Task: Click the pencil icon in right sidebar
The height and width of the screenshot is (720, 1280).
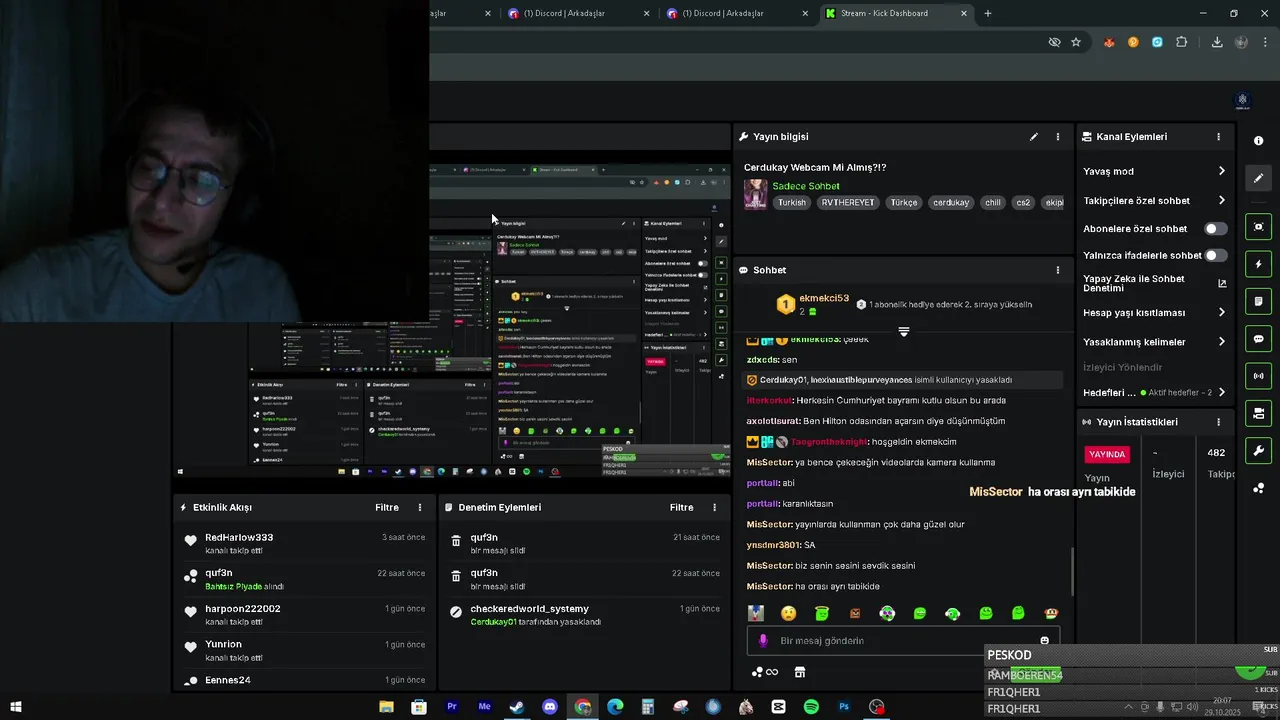Action: pos(1259,178)
